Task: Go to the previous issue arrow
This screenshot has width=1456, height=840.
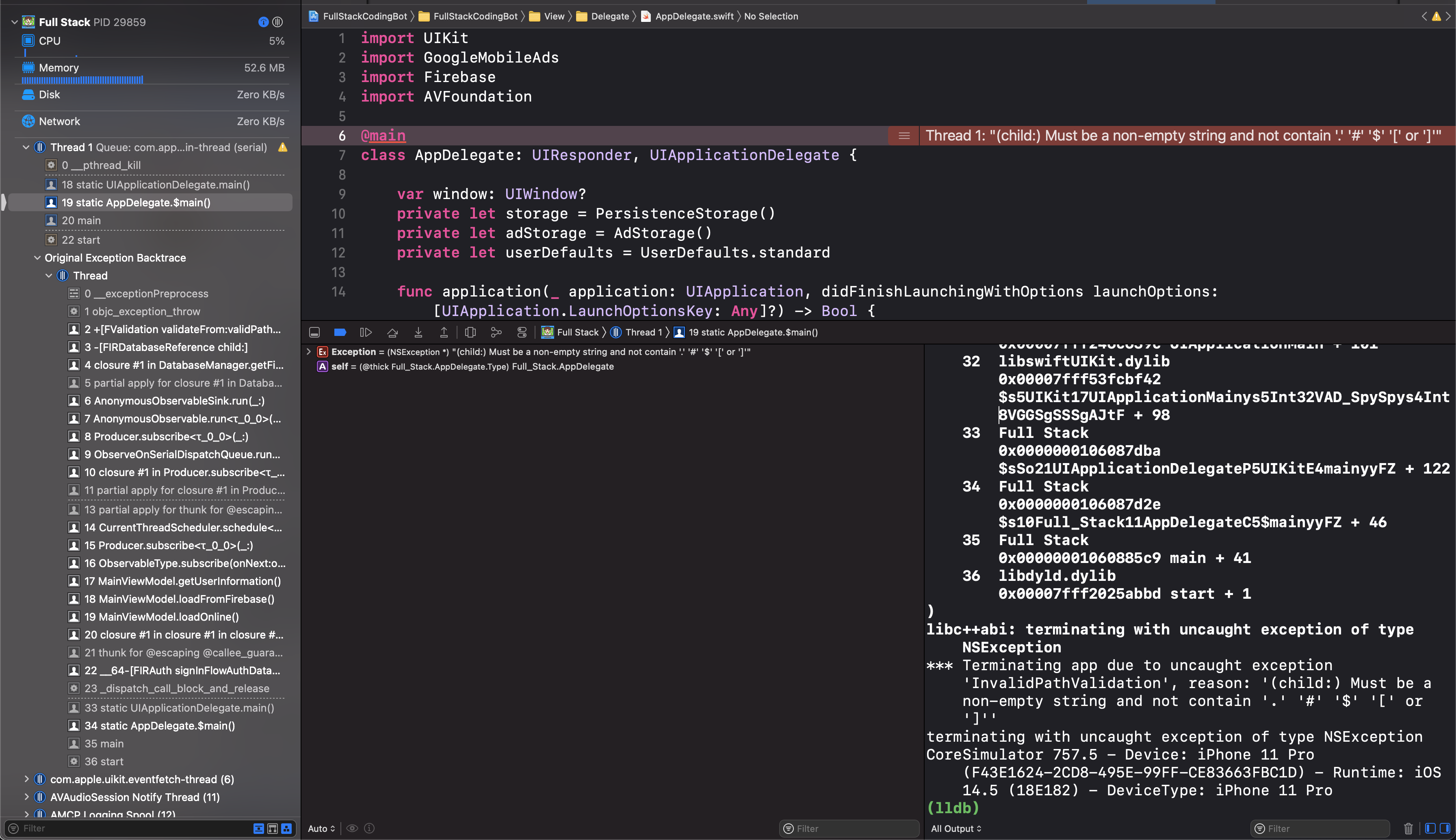Action: coord(1424,16)
